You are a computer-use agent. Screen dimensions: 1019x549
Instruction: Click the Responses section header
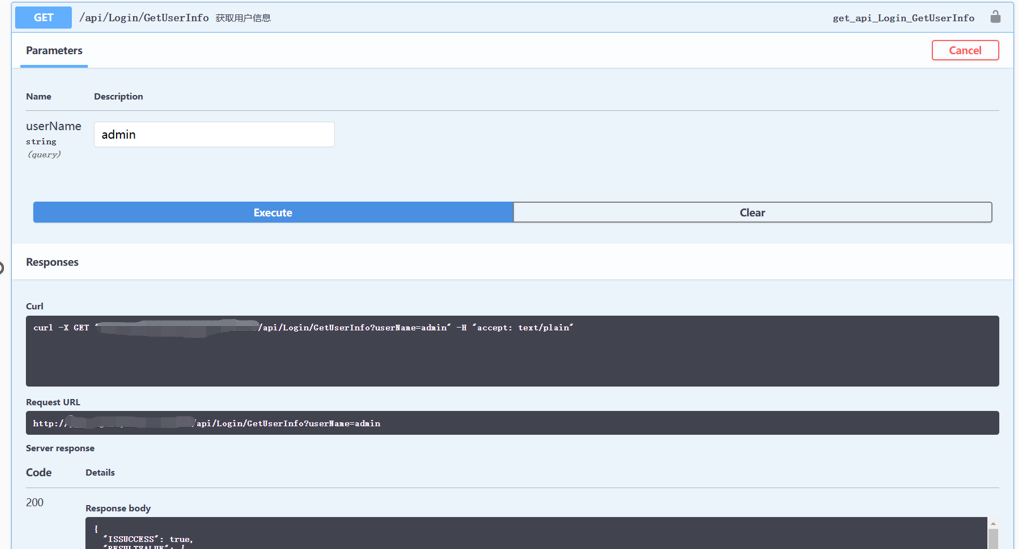(52, 262)
